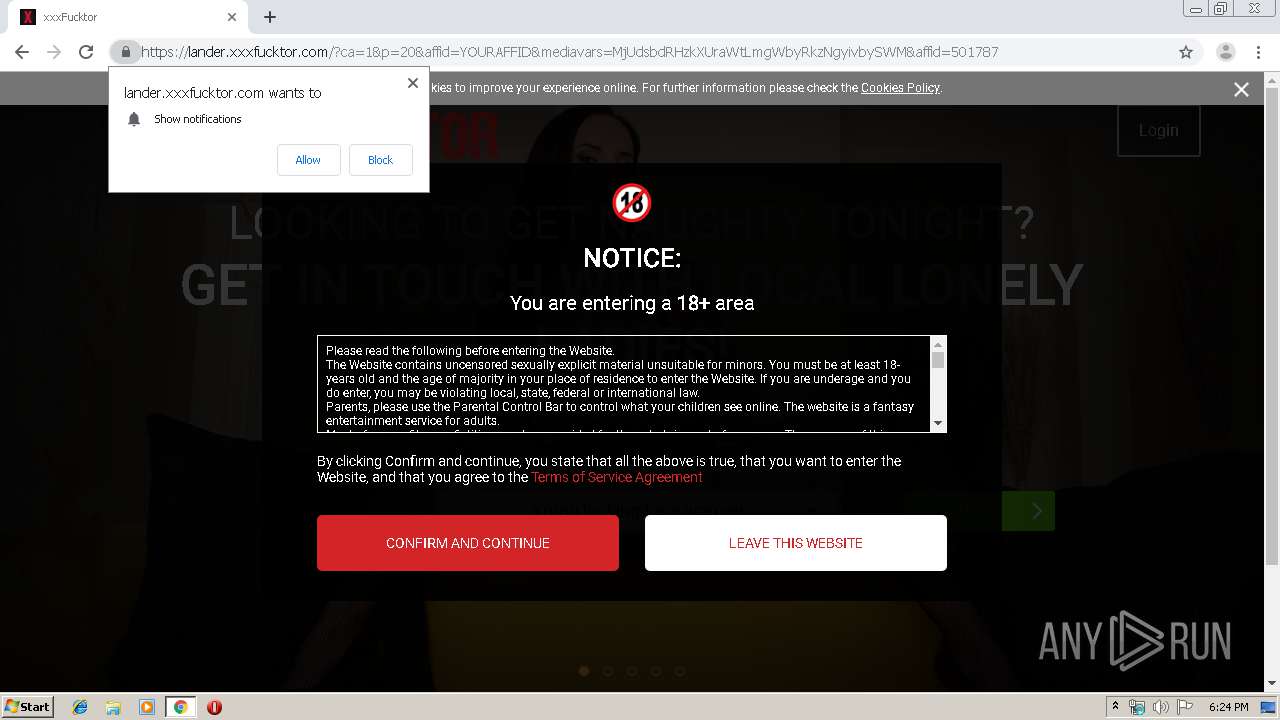Image resolution: width=1280 pixels, height=720 pixels.
Task: Select the second carousel dot
Action: pos(608,671)
